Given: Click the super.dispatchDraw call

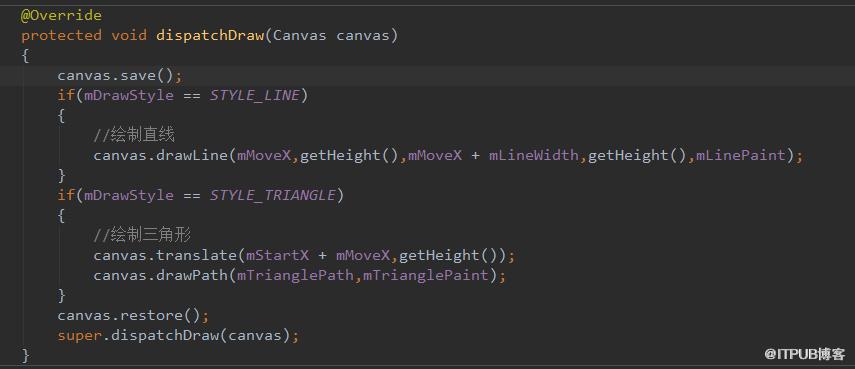Looking at the screenshot, I should [178, 336].
